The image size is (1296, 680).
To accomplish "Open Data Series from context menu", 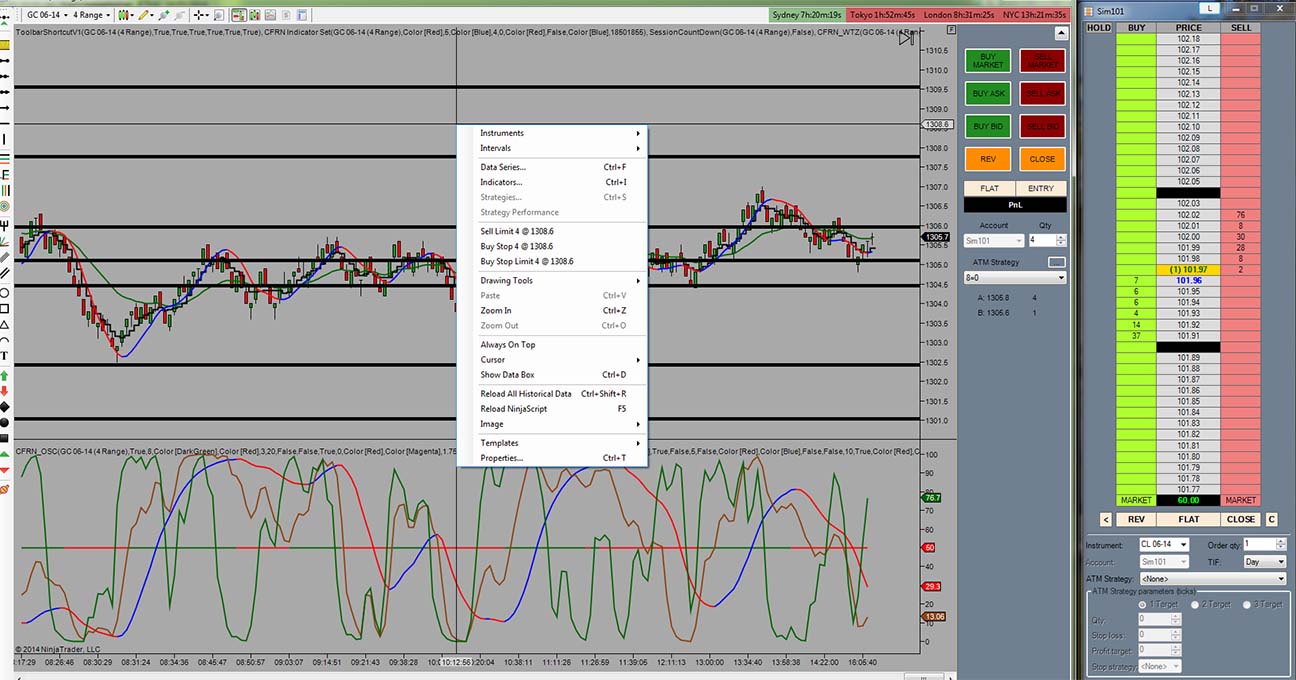I will coord(552,167).
